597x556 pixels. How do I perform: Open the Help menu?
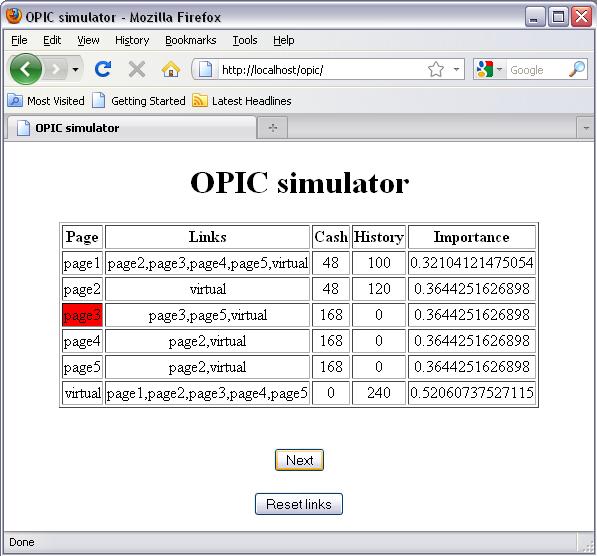coord(284,40)
